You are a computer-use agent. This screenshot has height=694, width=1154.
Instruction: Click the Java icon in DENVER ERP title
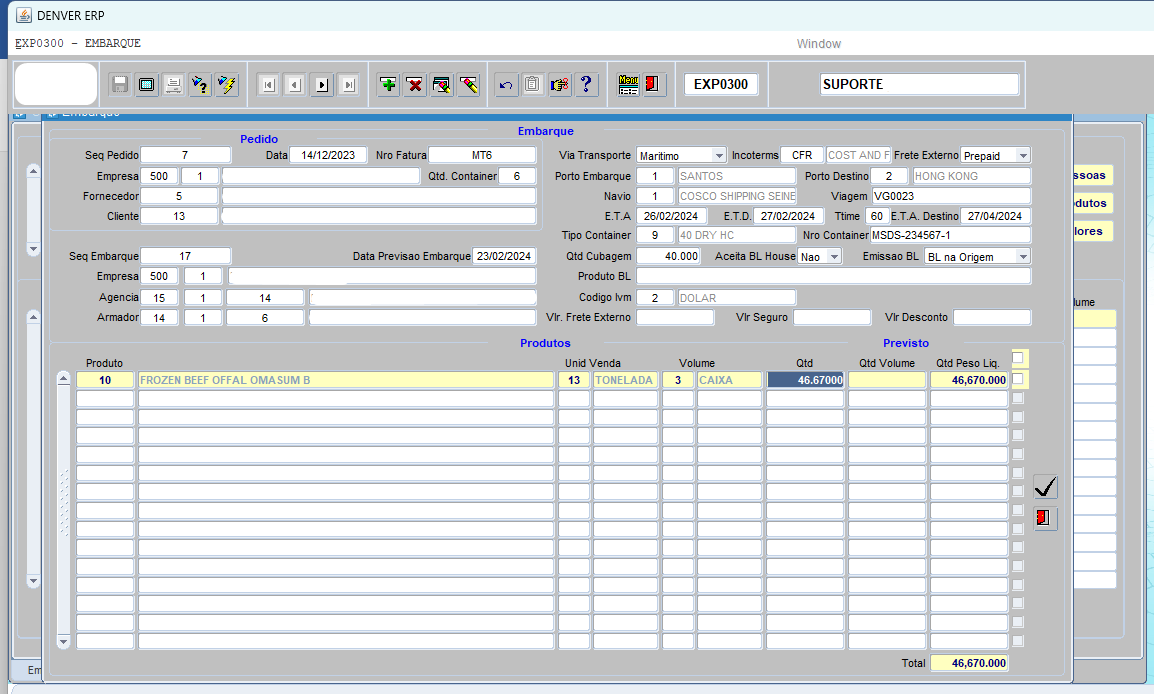pyautogui.click(x=24, y=15)
